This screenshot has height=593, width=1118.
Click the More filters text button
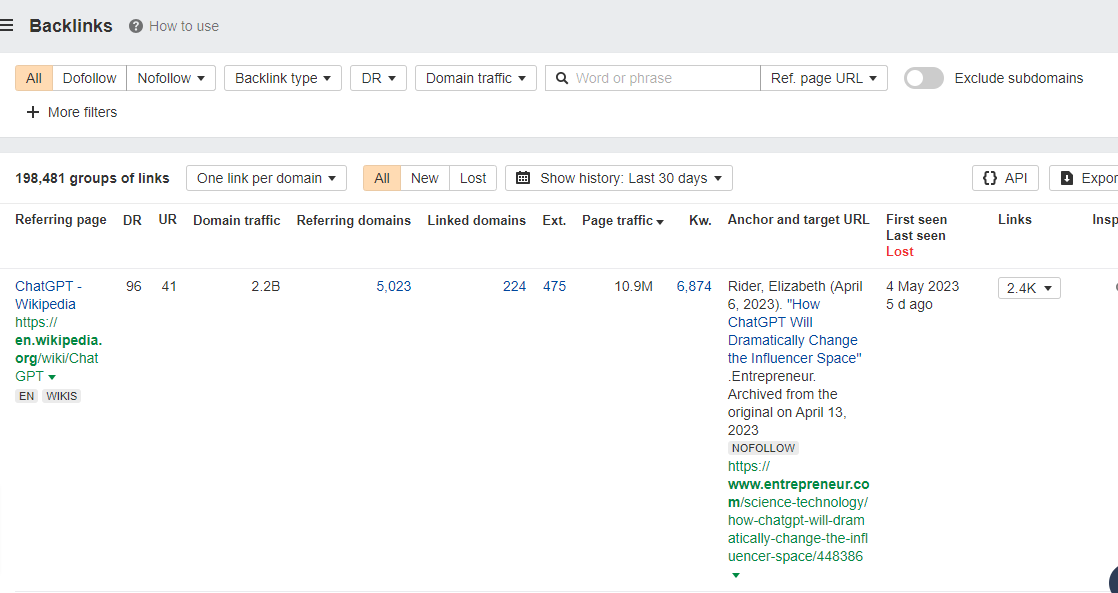click(82, 113)
